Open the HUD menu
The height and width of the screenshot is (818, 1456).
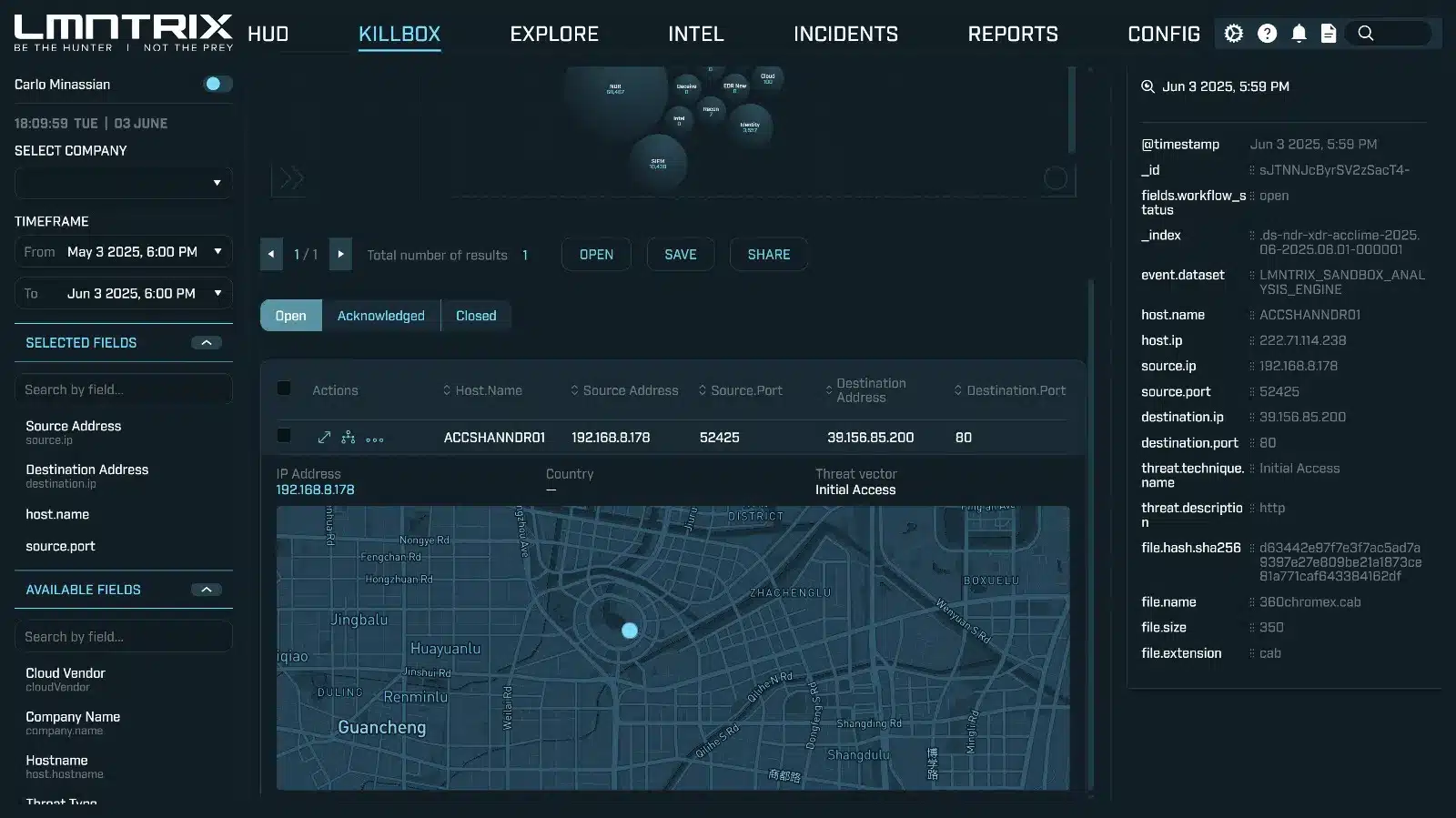point(268,35)
